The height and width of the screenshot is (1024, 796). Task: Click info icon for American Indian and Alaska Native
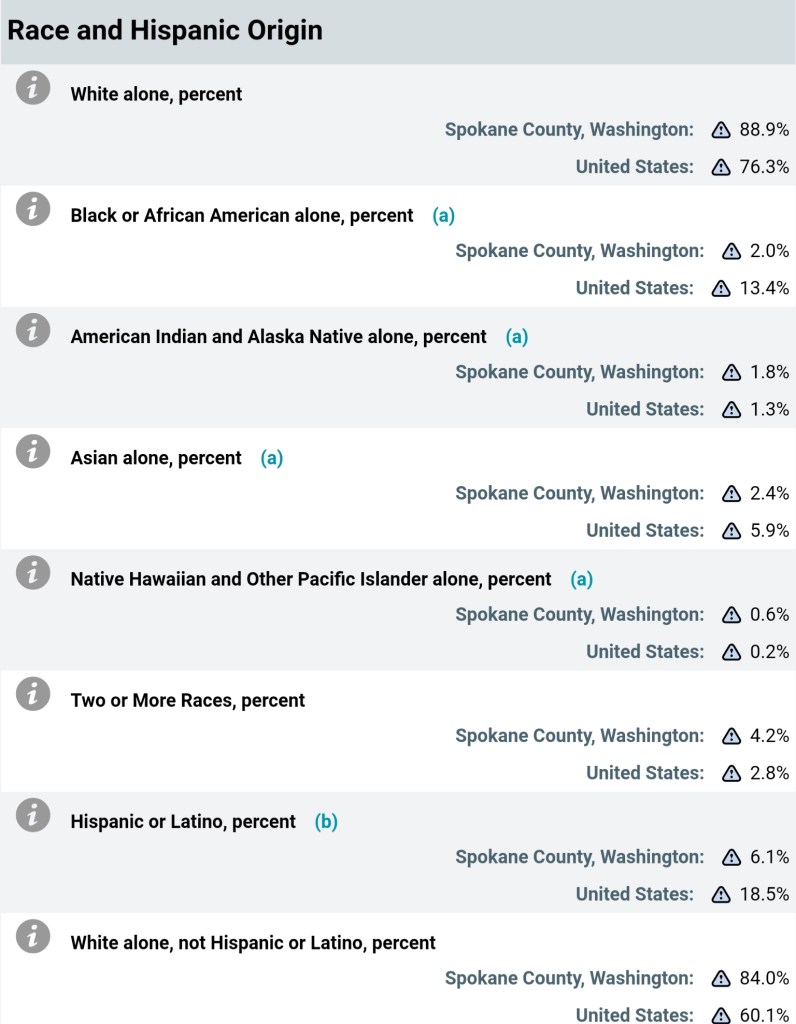point(33,330)
